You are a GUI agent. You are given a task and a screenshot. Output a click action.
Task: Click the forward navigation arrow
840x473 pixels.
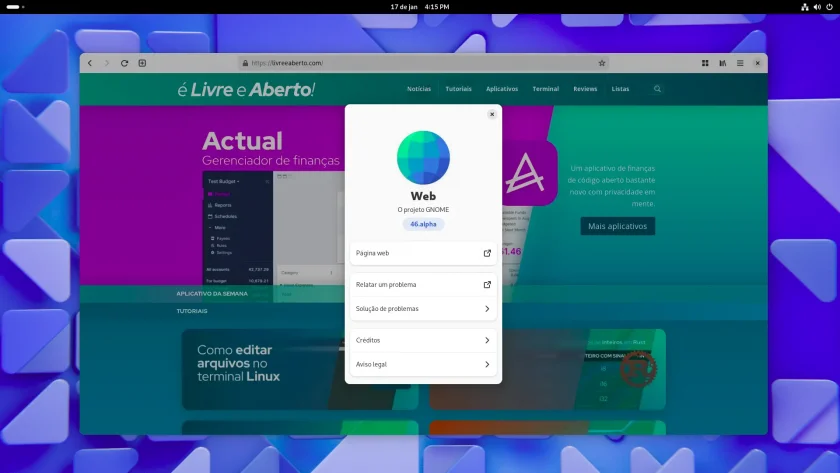pos(107,63)
